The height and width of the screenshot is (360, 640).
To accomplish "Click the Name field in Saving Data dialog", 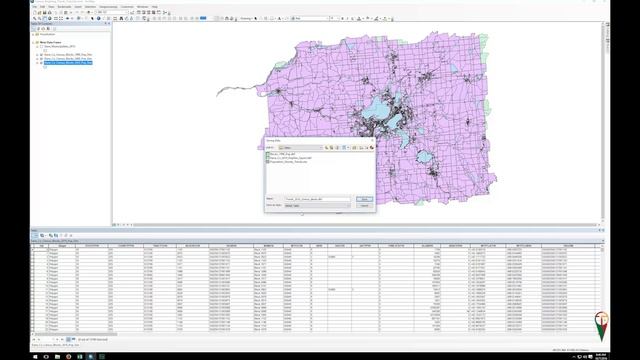I will 317,199.
